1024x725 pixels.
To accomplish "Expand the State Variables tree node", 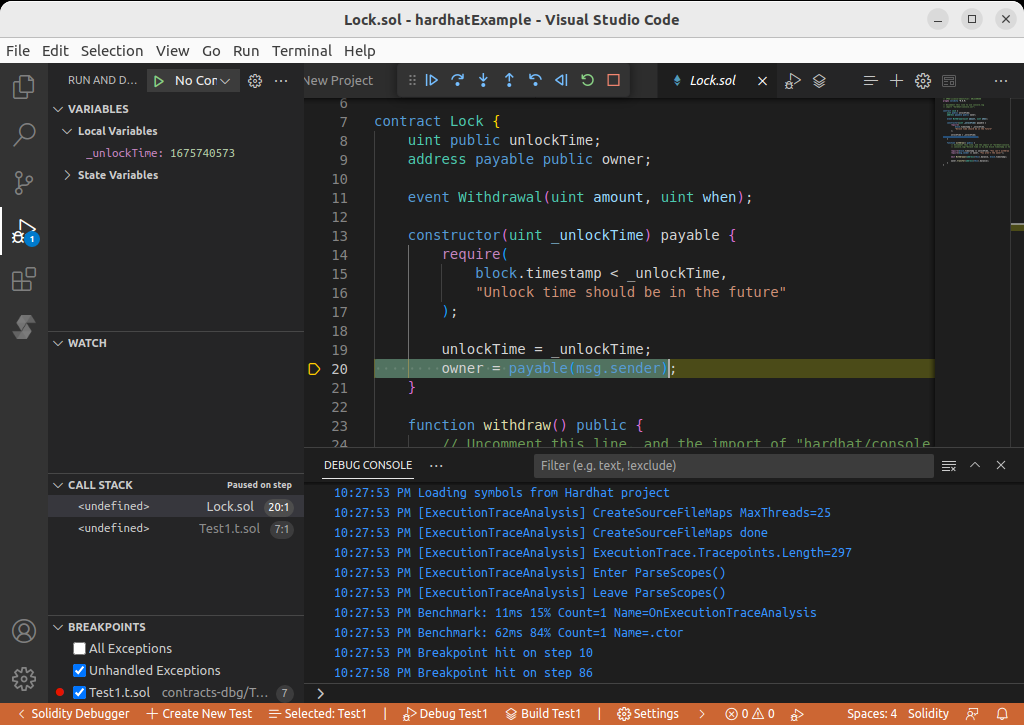I will tap(67, 175).
